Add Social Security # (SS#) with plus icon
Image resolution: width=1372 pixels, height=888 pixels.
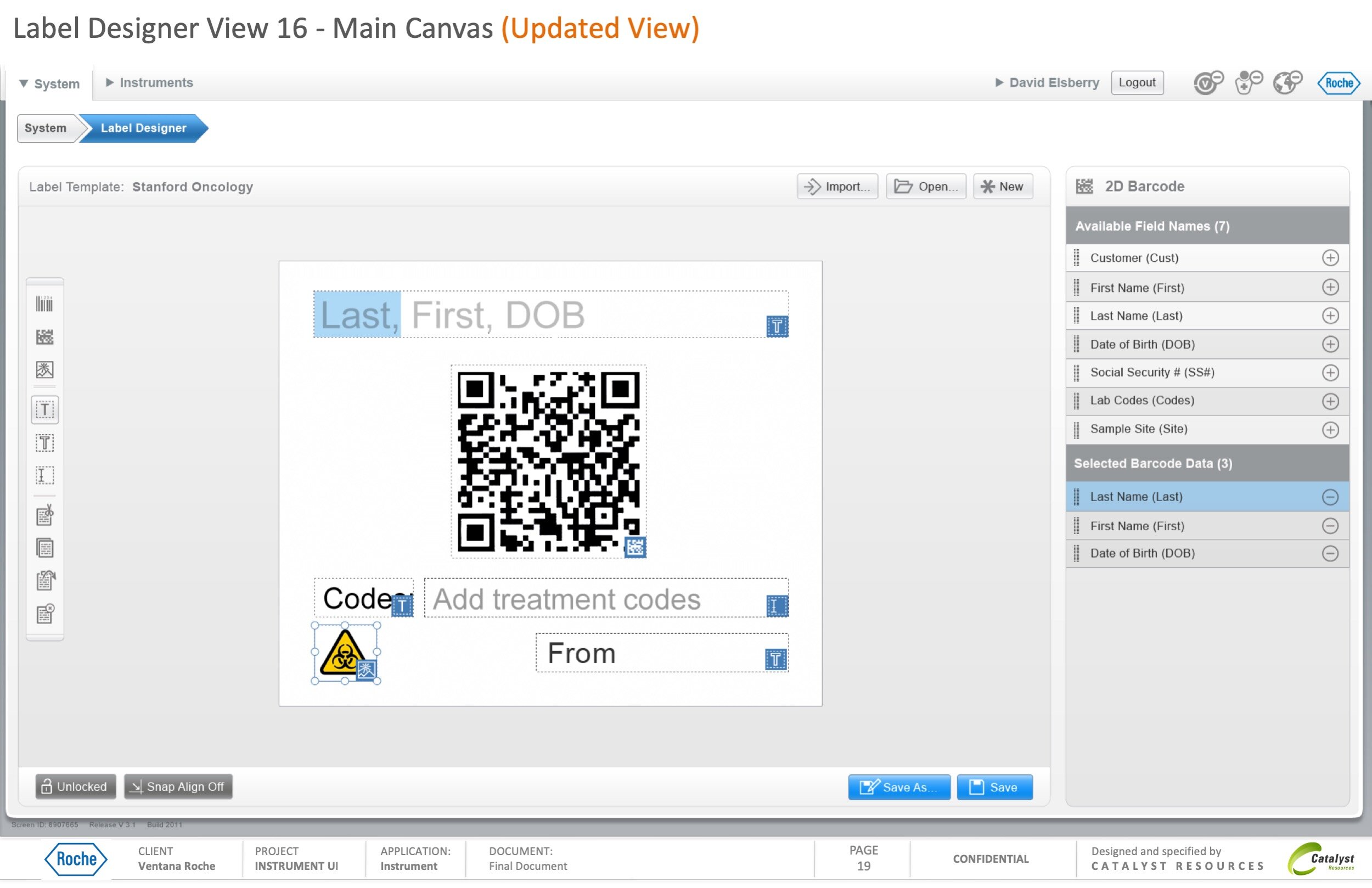1330,373
